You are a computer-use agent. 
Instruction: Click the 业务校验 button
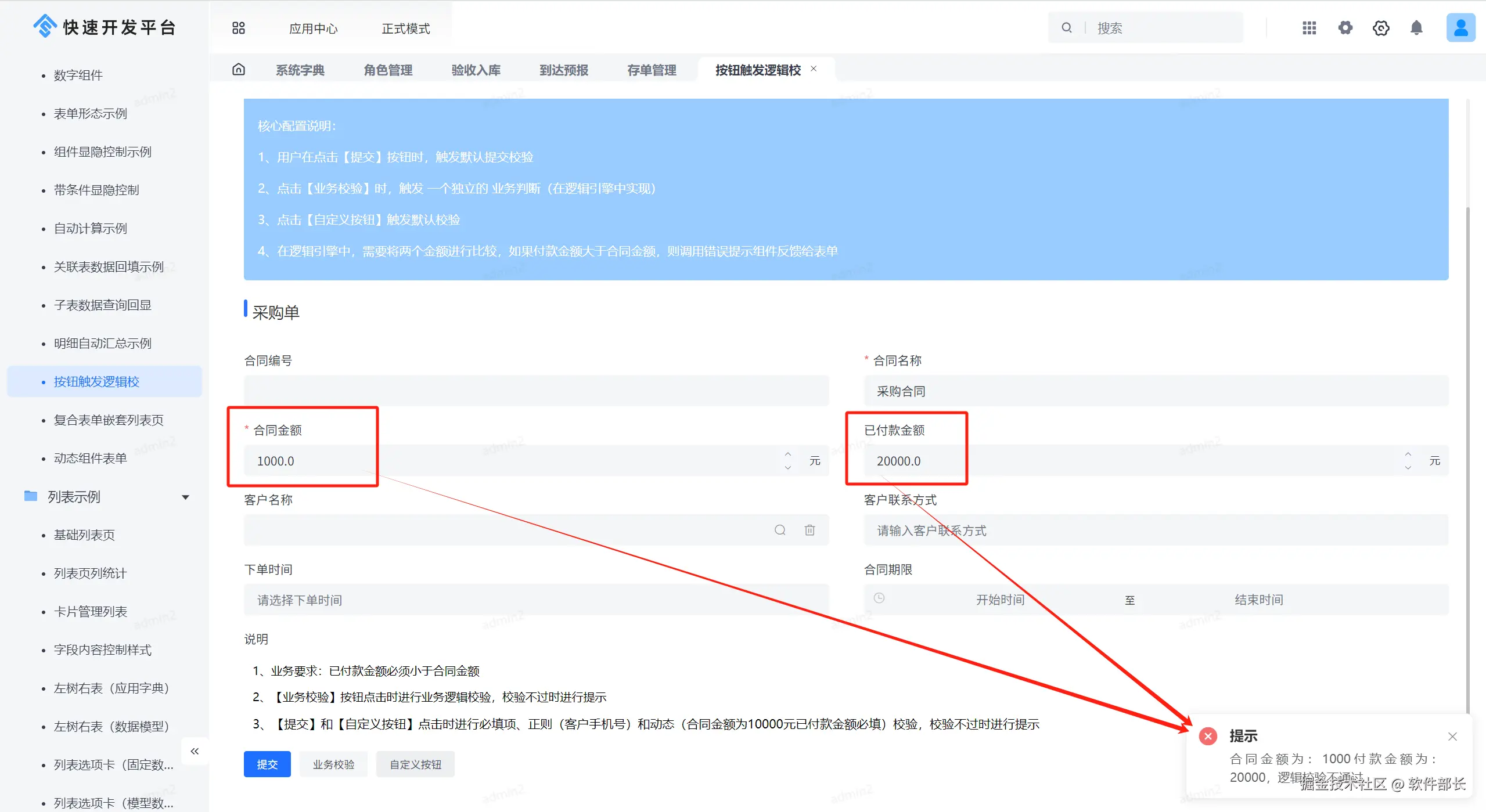(x=333, y=764)
